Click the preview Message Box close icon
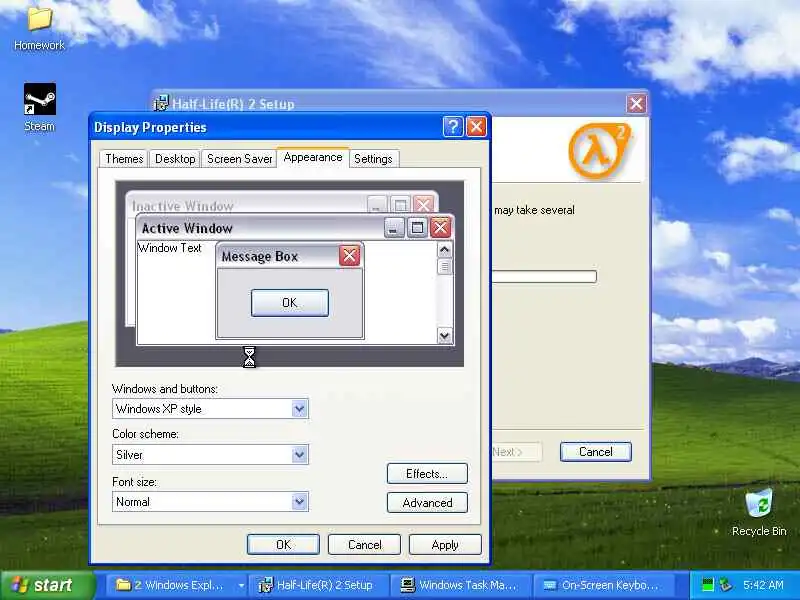This screenshot has width=800, height=600. pos(349,256)
